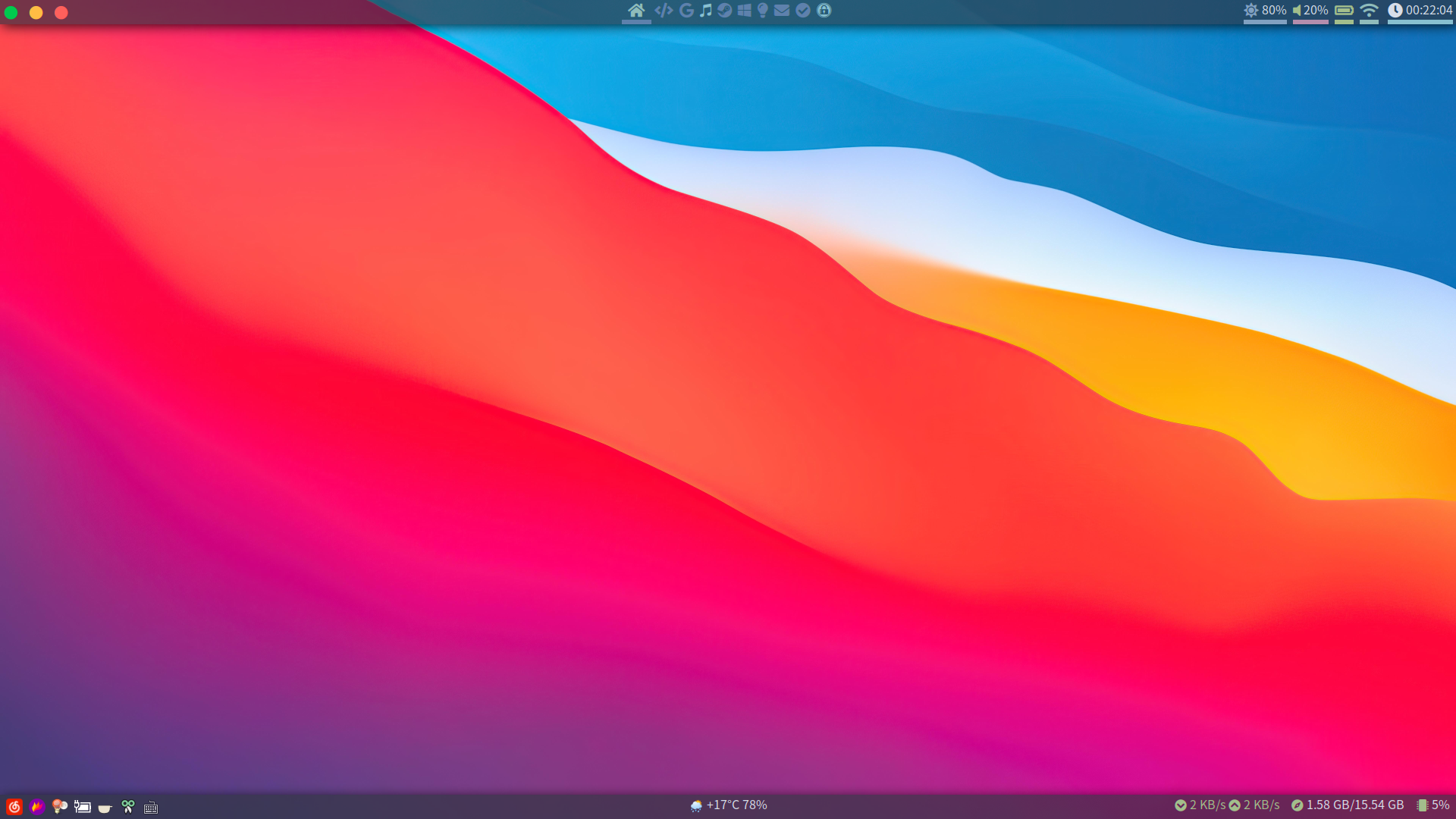Click the weather +17°C 78% module

[729, 805]
